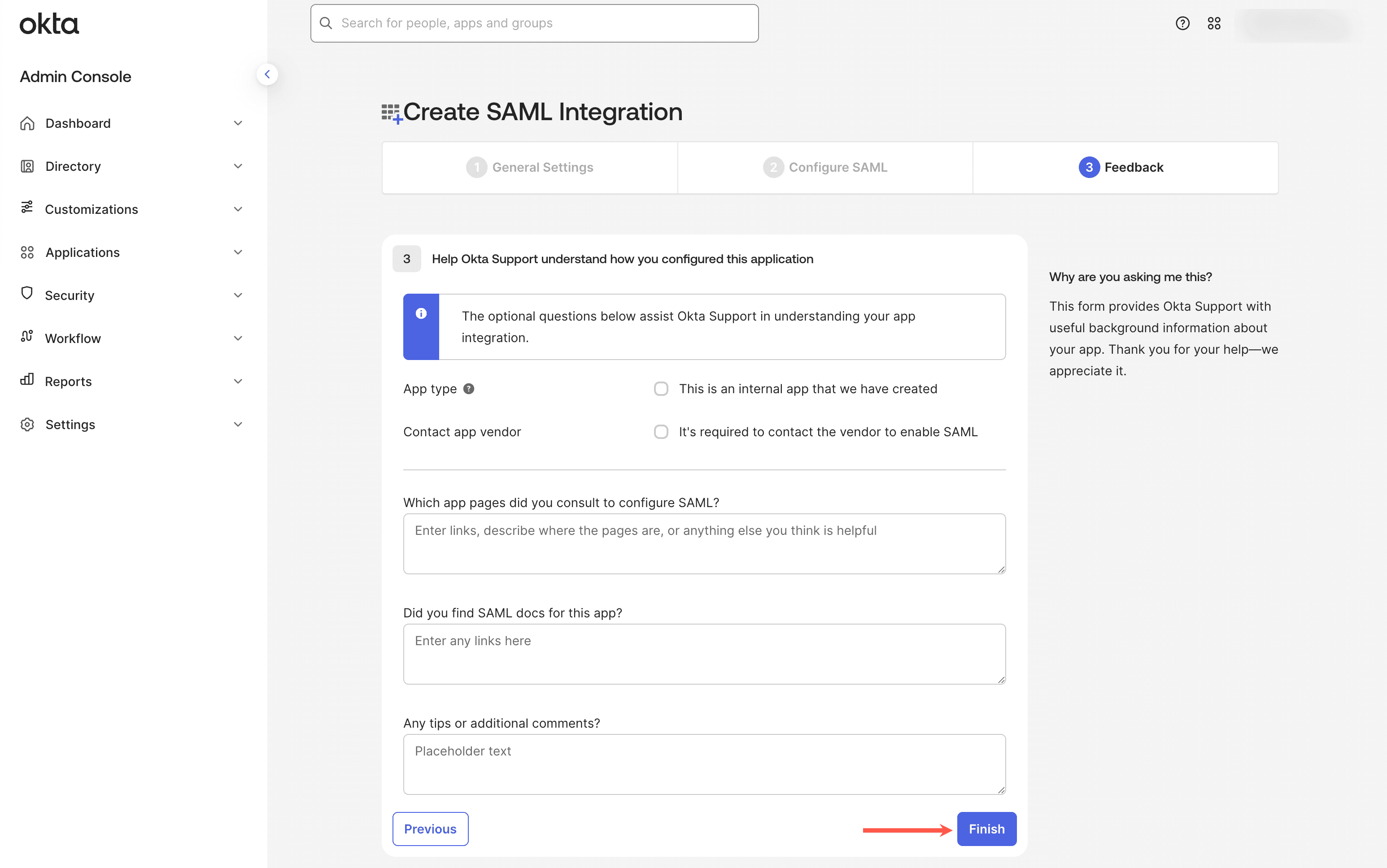Click the App type help tooltip
Viewport: 1387px width, 868px height.
tap(469, 389)
